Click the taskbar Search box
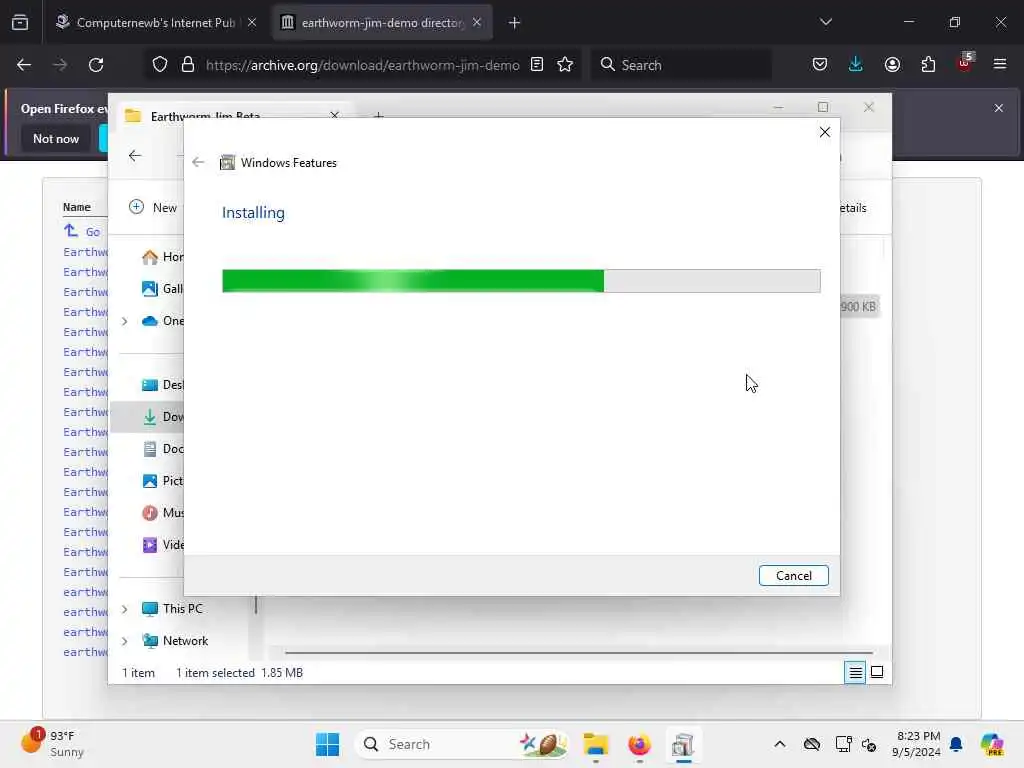Viewport: 1024px width, 768px height. tap(461, 744)
